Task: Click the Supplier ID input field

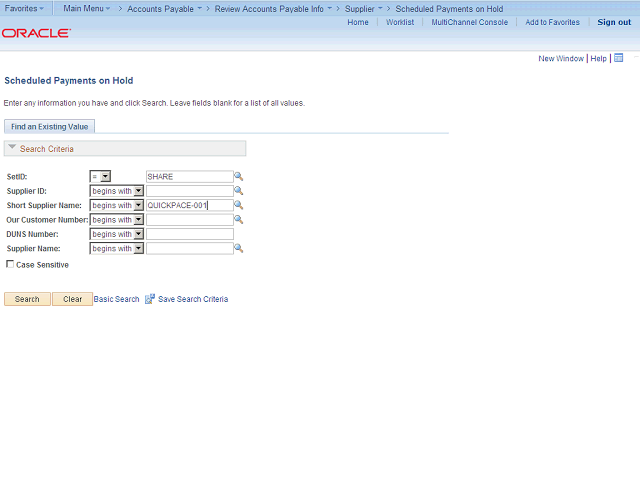Action: 190,191
